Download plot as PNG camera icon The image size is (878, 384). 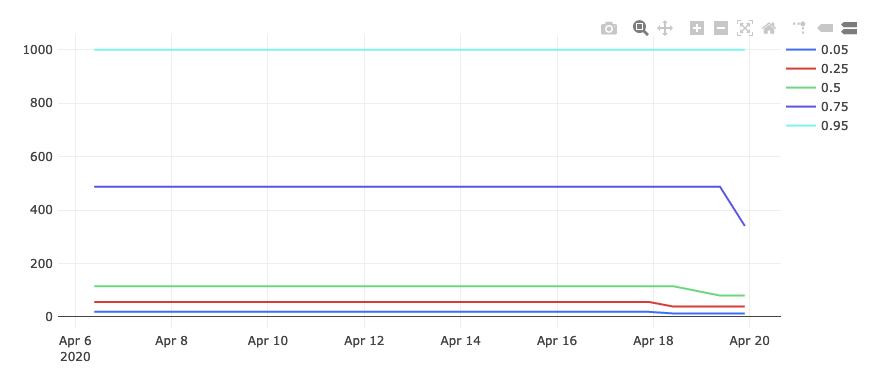coord(609,29)
